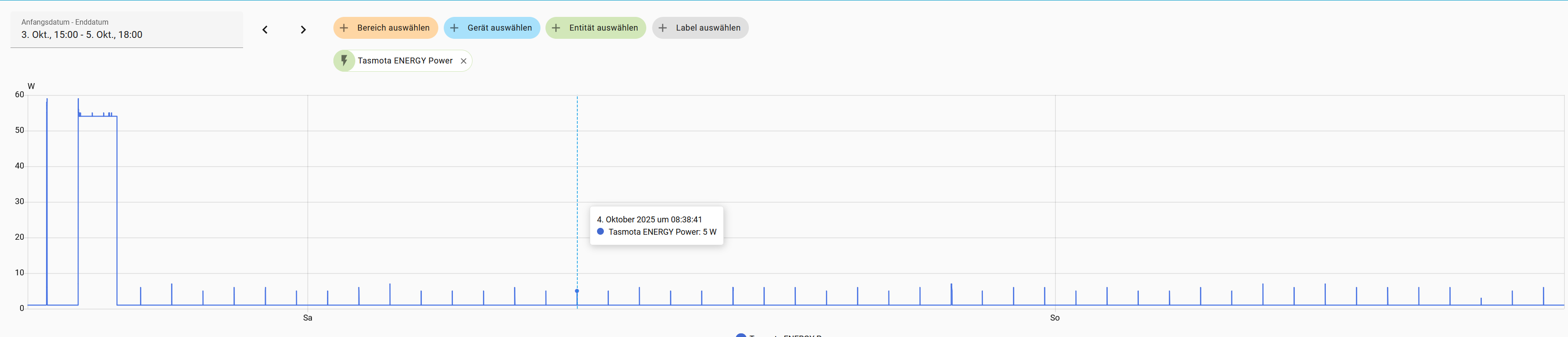The height and width of the screenshot is (337, 1568).
Task: Select the Tasmota ENERGY Power chip label
Action: [x=405, y=61]
